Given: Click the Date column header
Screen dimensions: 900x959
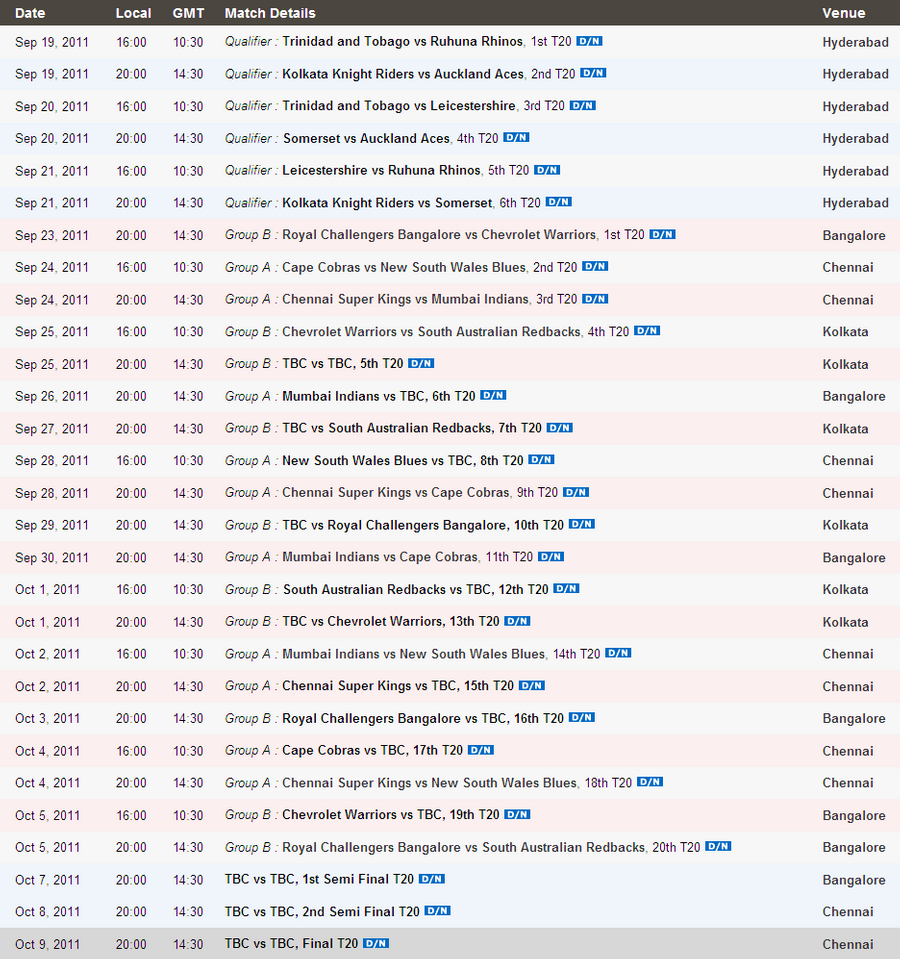Looking at the screenshot, I should point(30,13).
